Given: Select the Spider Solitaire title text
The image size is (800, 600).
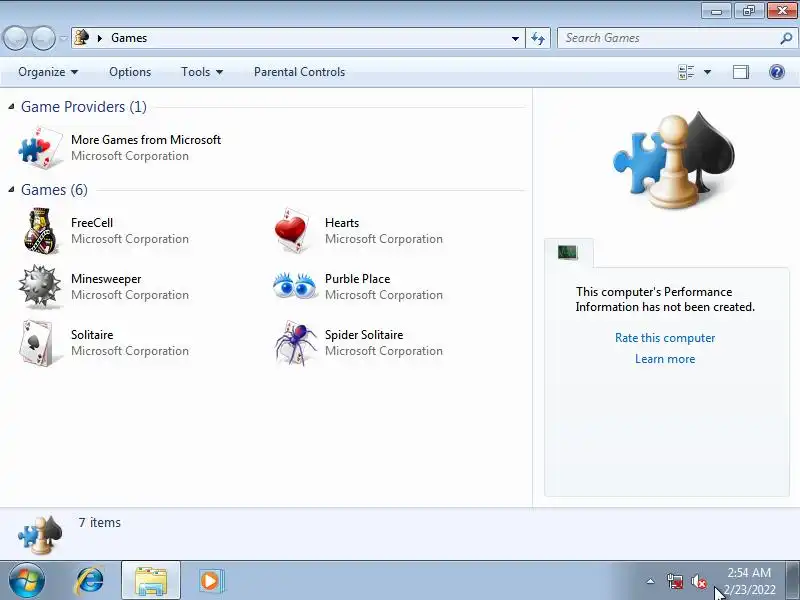Looking at the screenshot, I should click(364, 335).
